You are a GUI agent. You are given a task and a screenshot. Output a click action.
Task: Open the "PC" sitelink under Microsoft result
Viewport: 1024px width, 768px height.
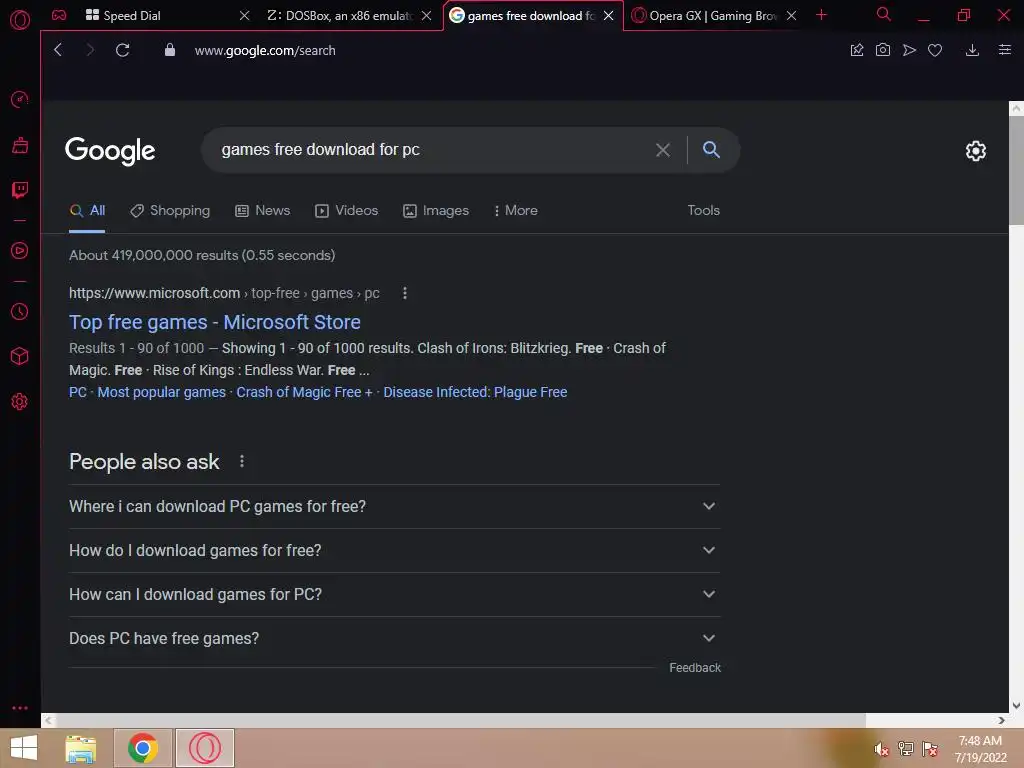pos(78,392)
